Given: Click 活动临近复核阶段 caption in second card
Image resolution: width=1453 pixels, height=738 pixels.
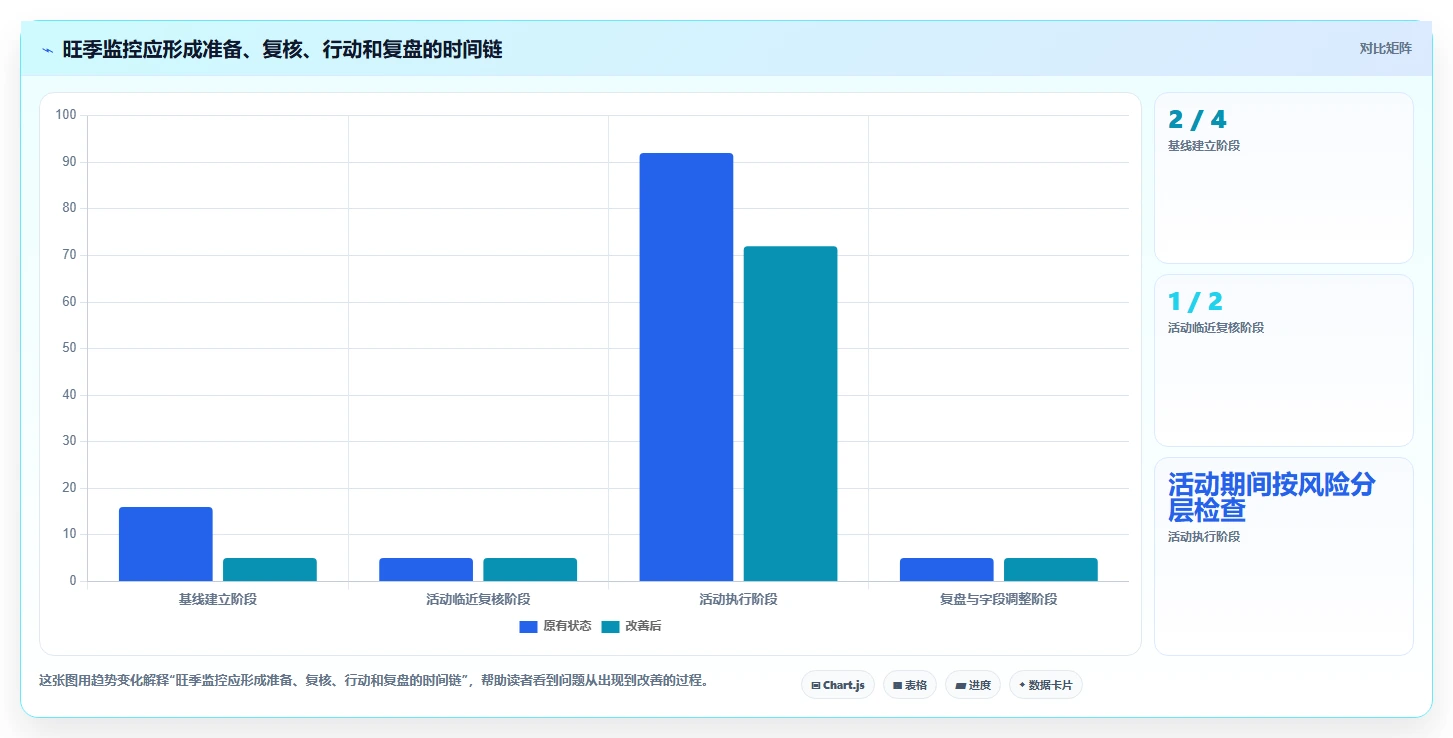Looking at the screenshot, I should [x=1216, y=328].
